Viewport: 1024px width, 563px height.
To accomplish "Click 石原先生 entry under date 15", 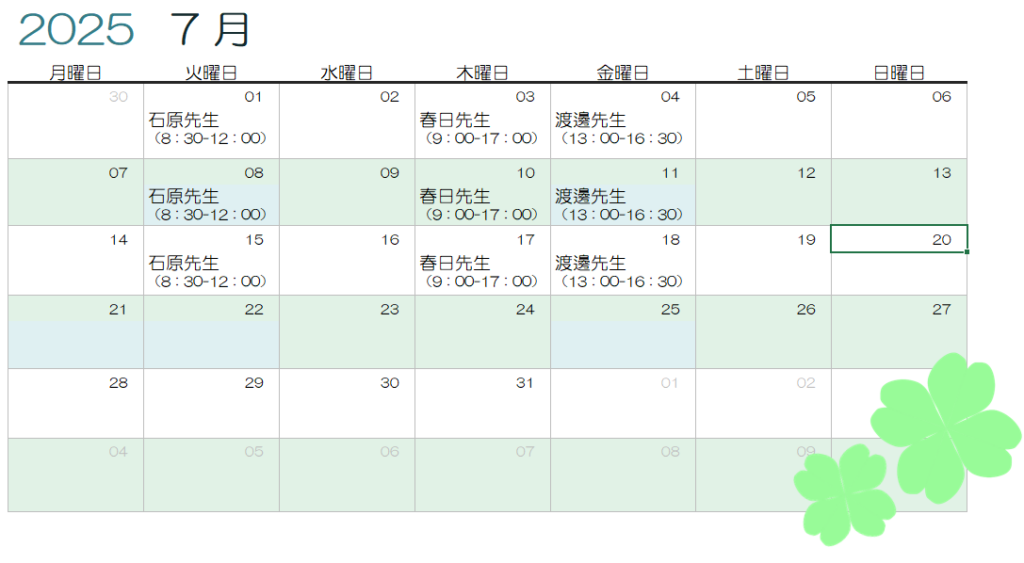I will point(184,263).
